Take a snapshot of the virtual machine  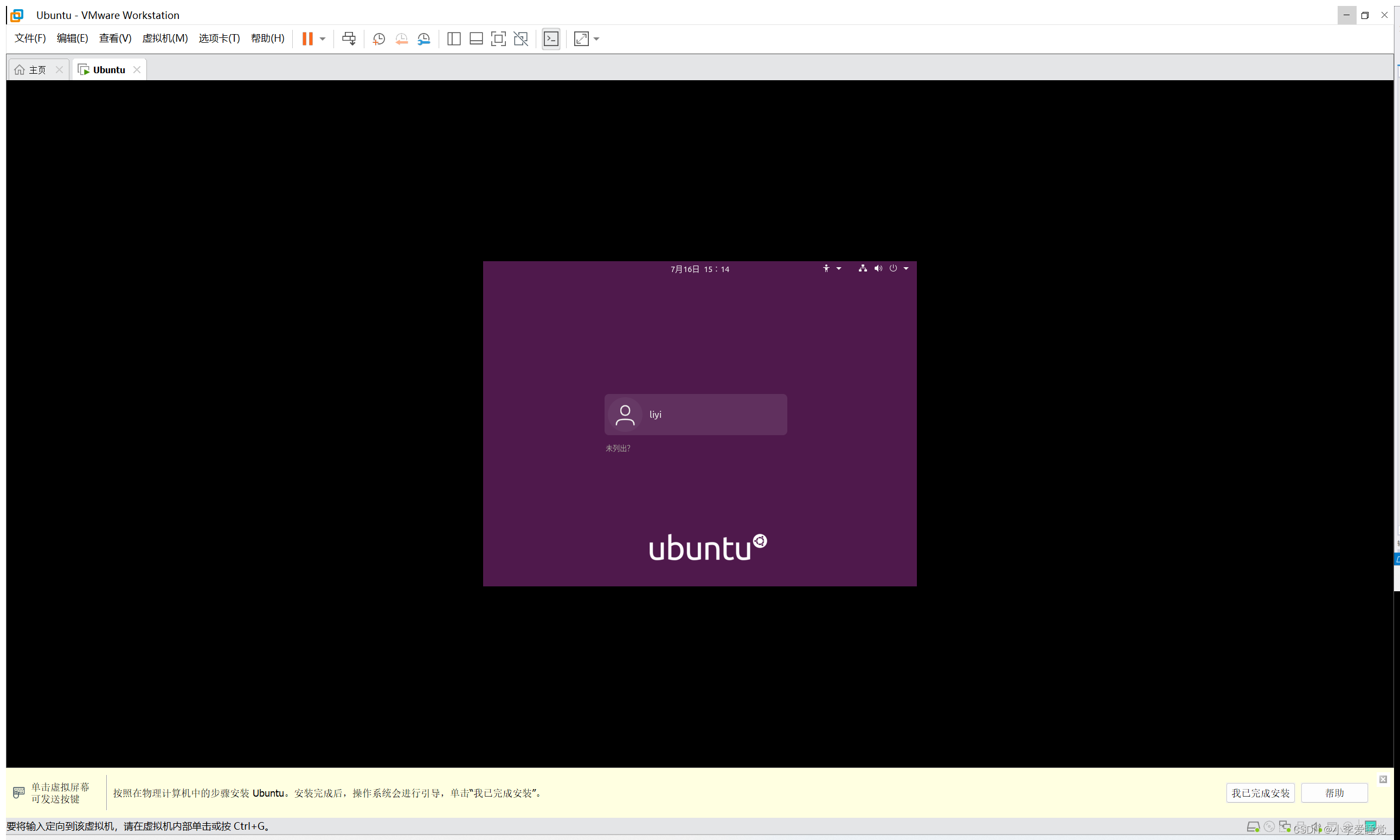coord(378,38)
